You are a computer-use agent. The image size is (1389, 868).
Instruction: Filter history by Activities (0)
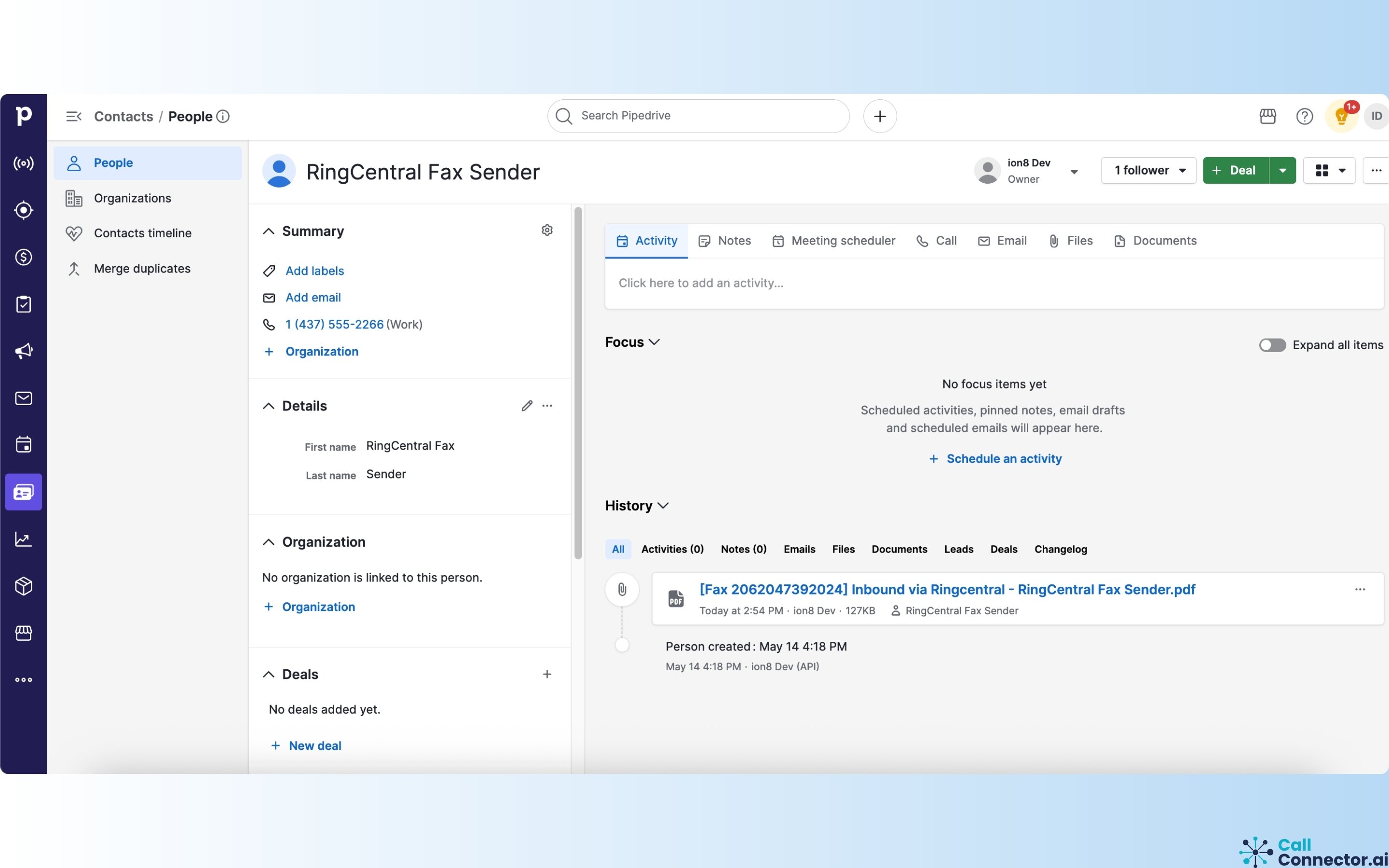[x=672, y=549]
